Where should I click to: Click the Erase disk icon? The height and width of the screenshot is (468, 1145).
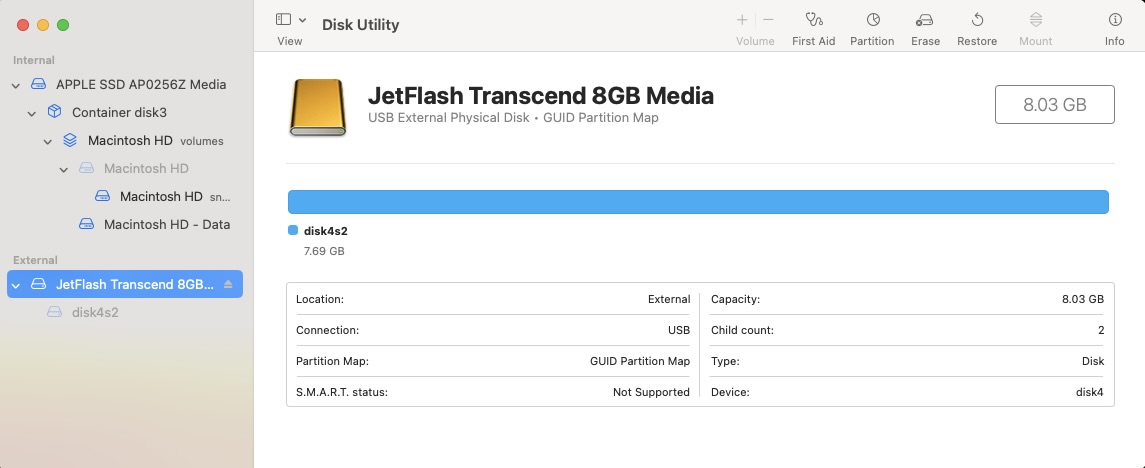coord(925,20)
